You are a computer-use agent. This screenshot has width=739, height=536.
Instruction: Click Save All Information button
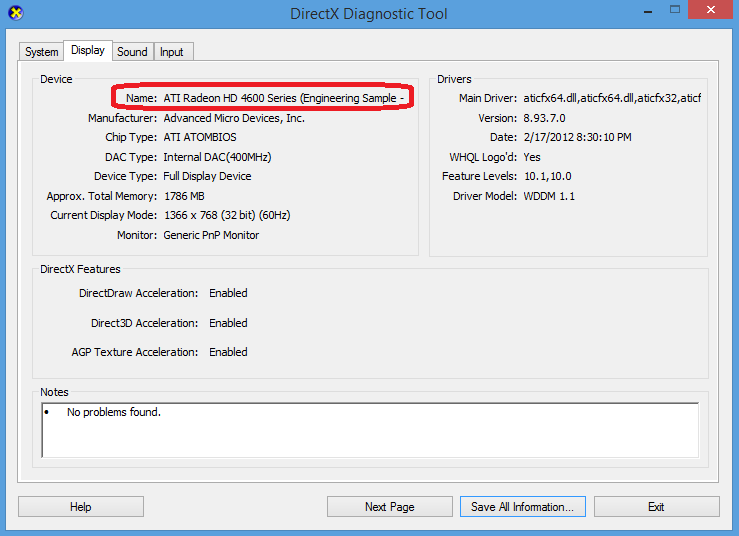(x=522, y=507)
